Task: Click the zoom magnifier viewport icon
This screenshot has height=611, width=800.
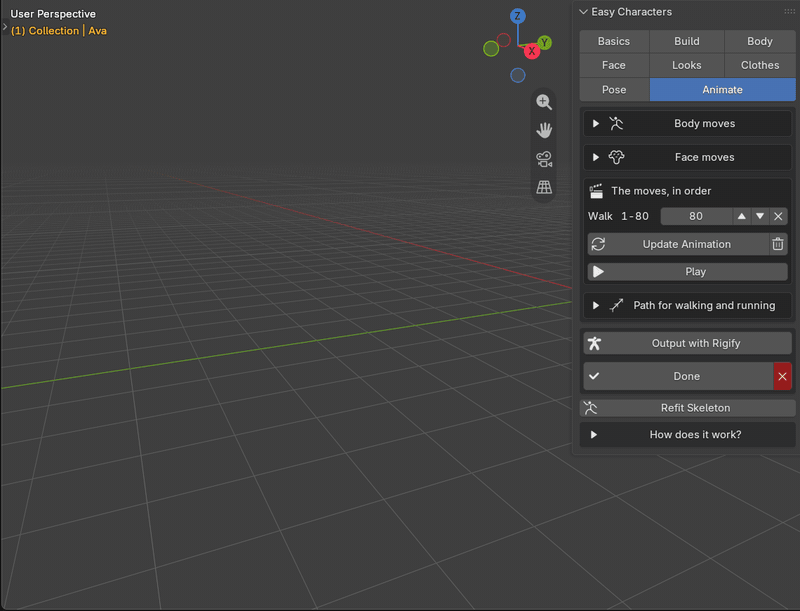Action: [544, 102]
